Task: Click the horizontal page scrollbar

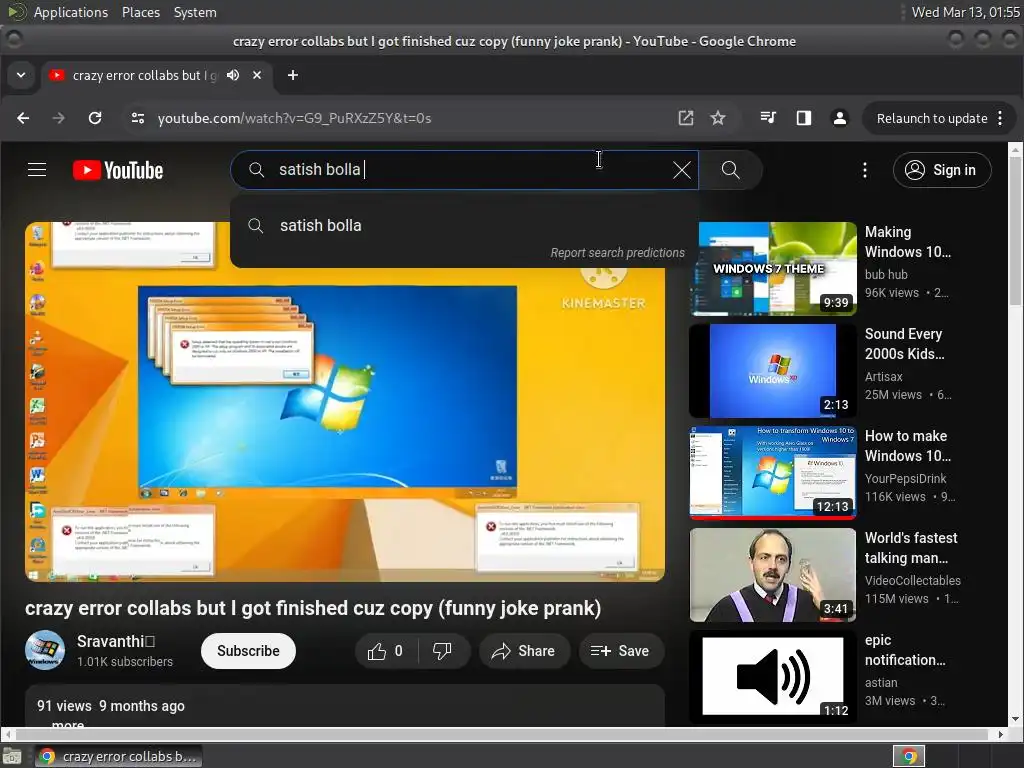Action: (503, 734)
